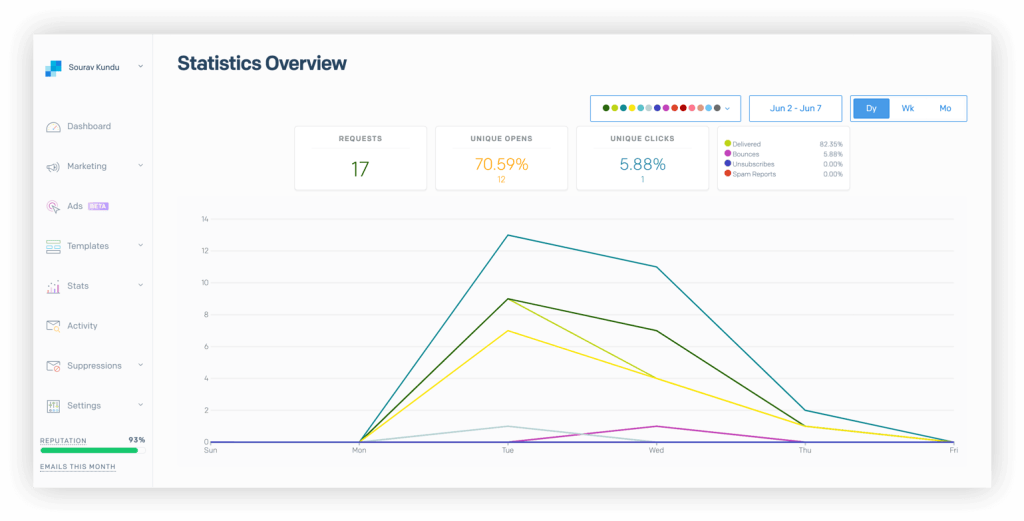Image resolution: width=1024 pixels, height=521 pixels.
Task: Click the Unsubscribes legend color dot
Action: [728, 163]
